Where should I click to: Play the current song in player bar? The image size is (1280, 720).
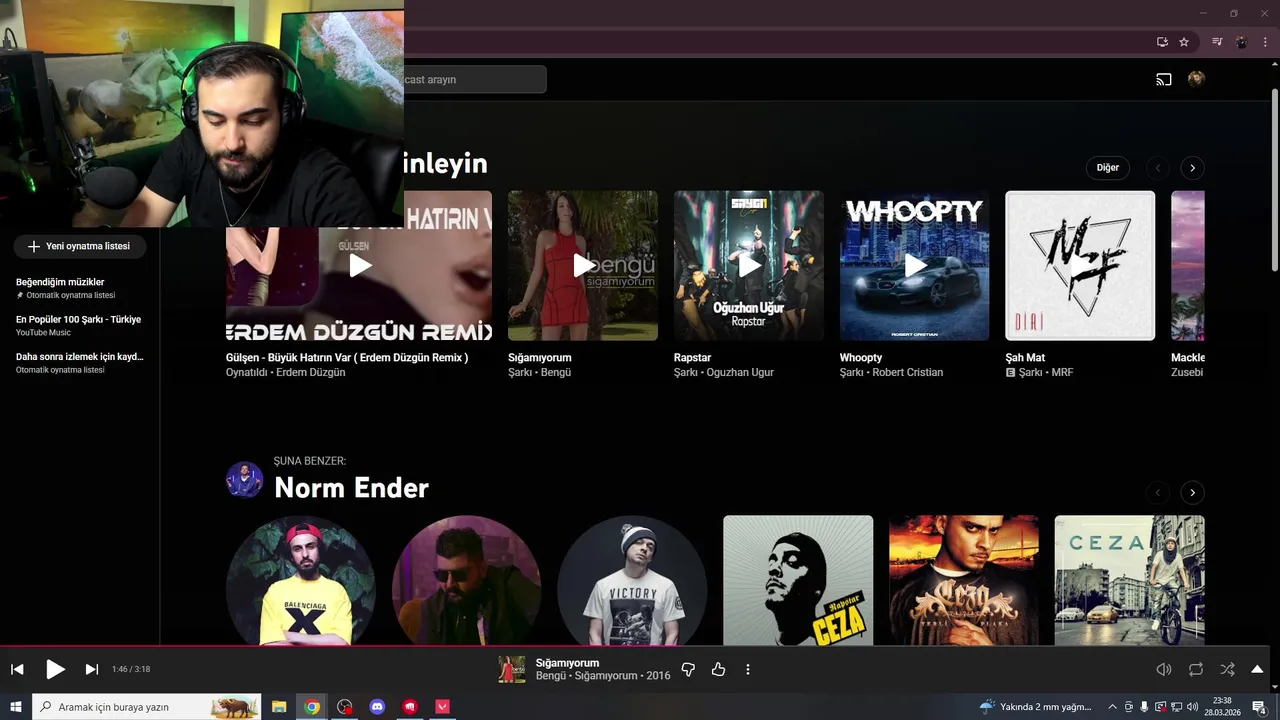tap(55, 669)
